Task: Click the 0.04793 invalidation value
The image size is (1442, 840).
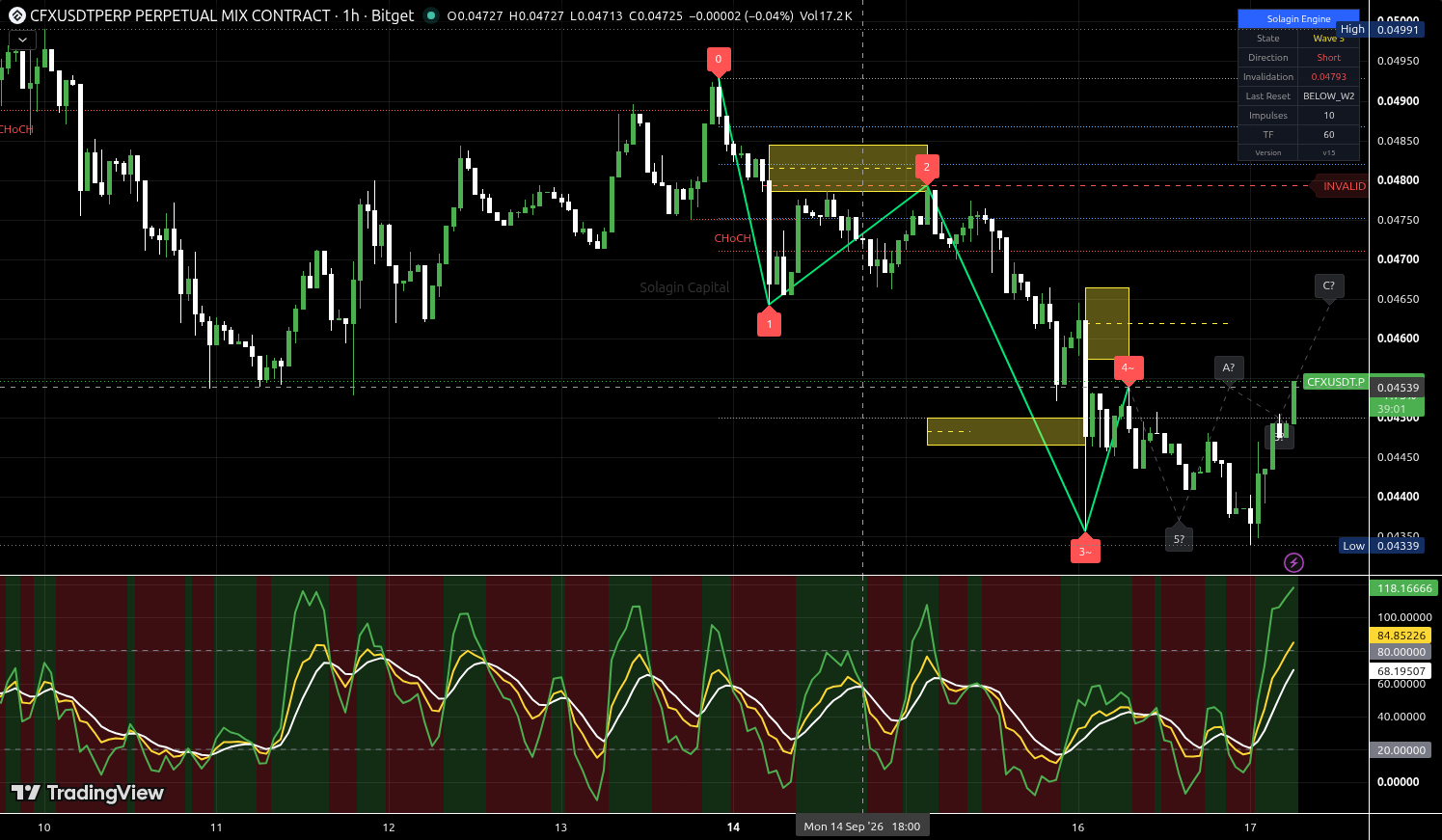Action: 1328,77
